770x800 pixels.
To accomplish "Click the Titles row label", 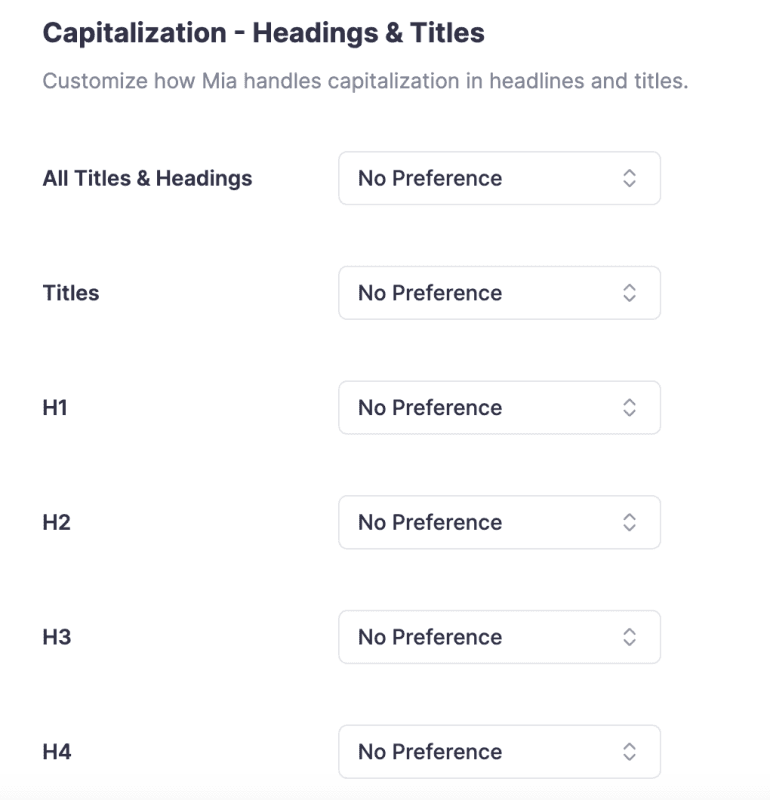I will [x=71, y=293].
